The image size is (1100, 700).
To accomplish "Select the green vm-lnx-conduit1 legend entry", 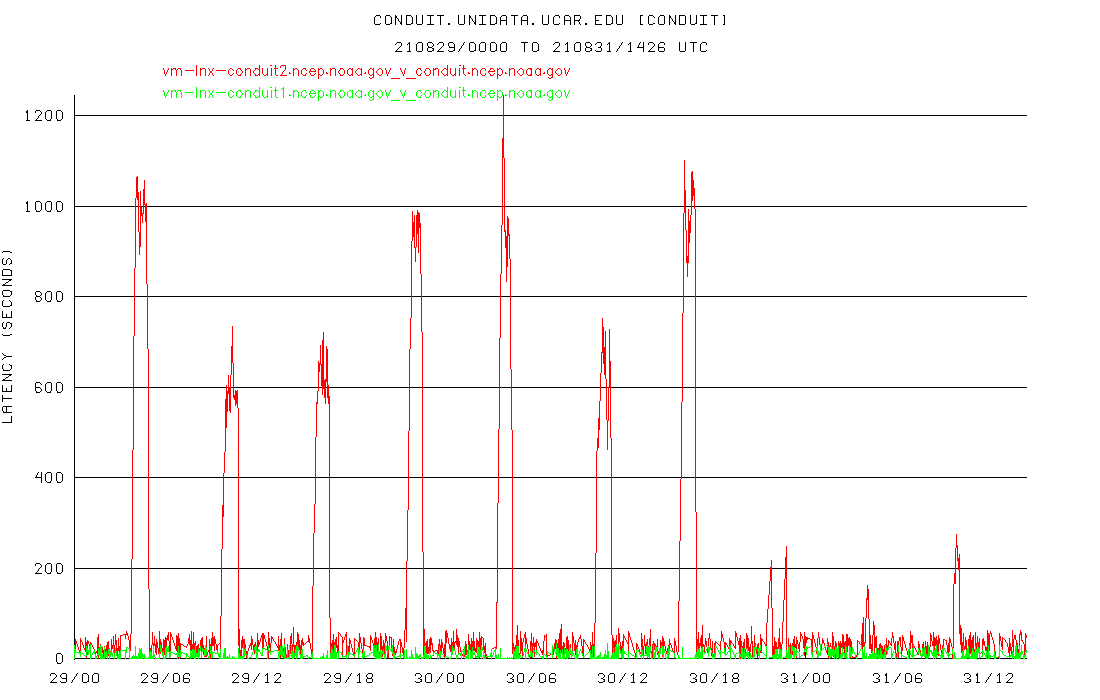I will coord(366,93).
